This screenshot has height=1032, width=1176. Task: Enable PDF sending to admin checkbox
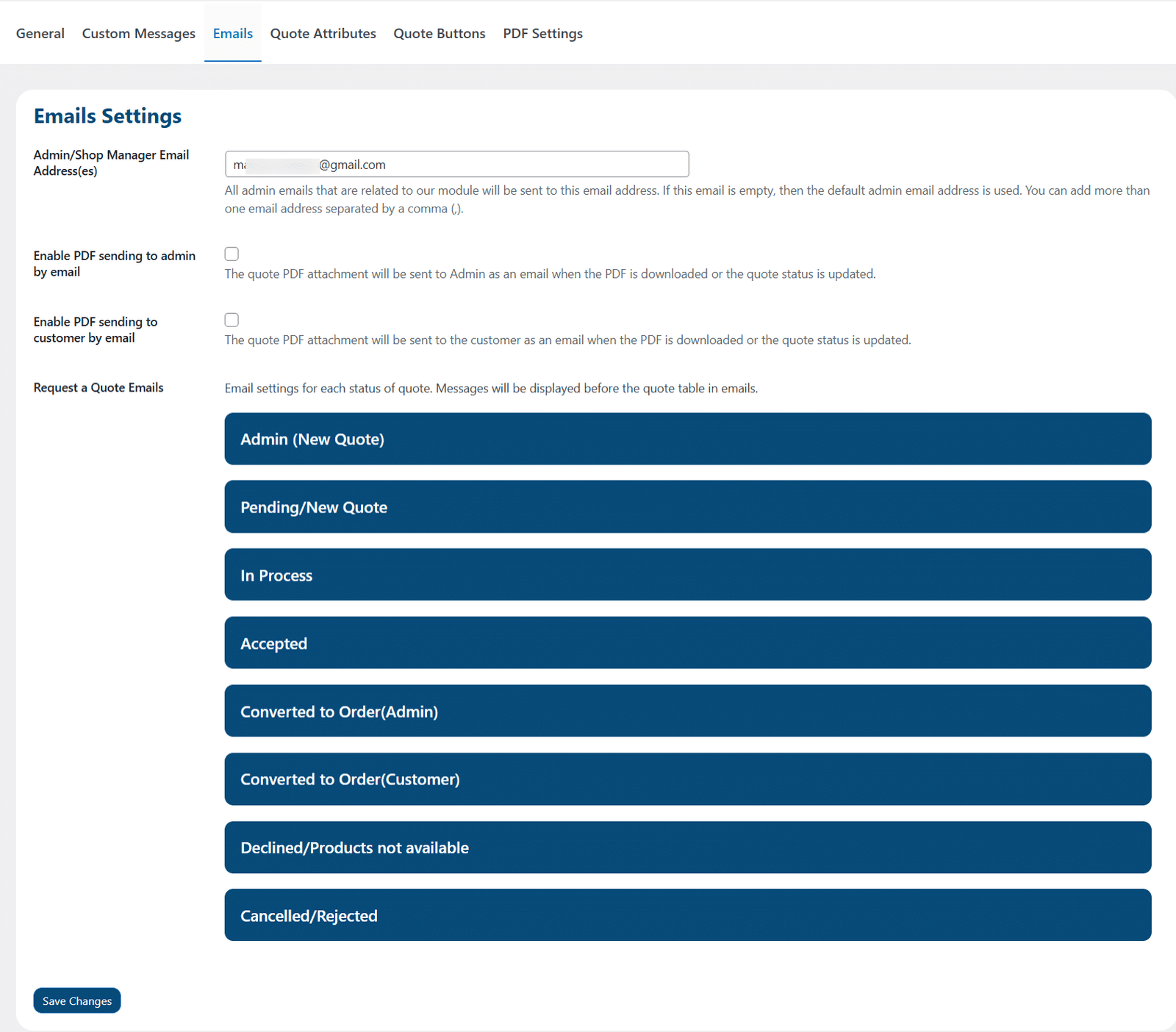click(x=232, y=254)
